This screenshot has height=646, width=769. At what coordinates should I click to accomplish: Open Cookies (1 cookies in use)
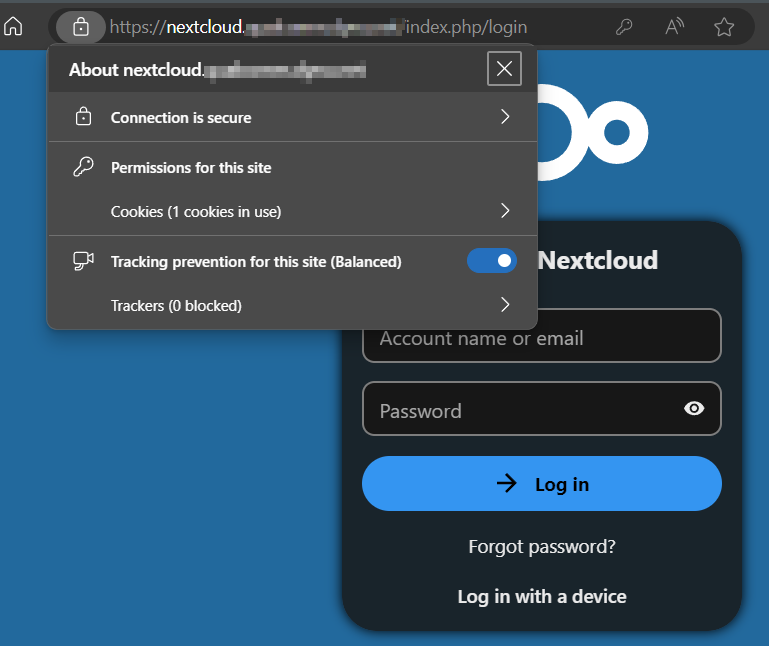[x=293, y=211]
